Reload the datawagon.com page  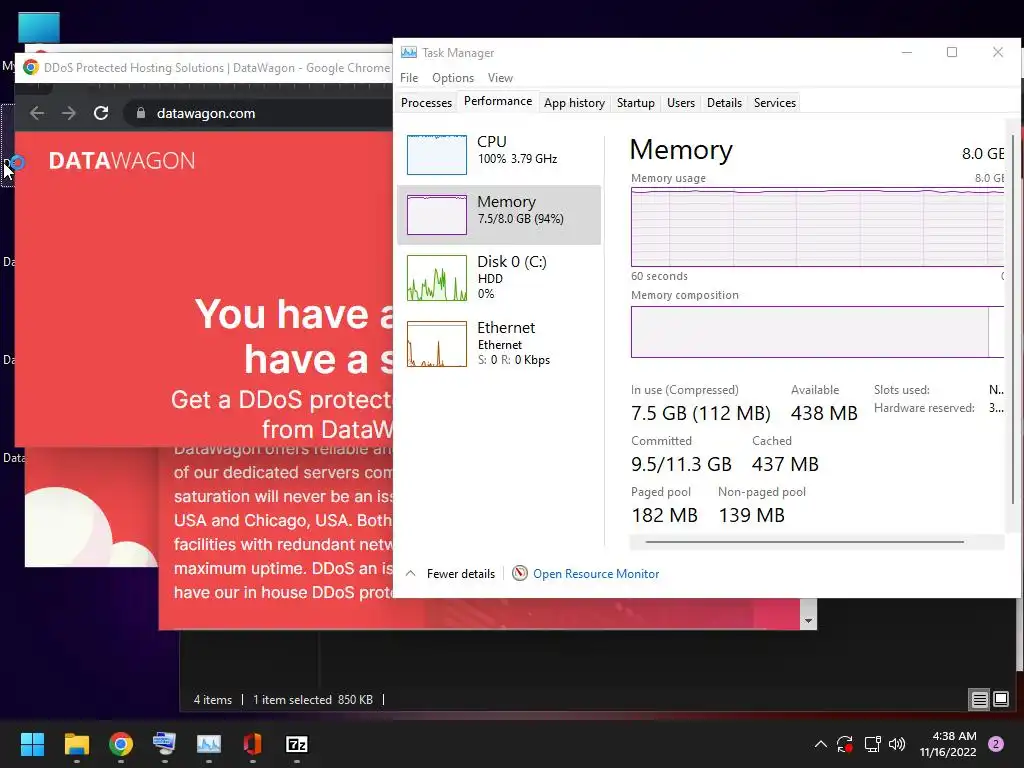pyautogui.click(x=101, y=113)
